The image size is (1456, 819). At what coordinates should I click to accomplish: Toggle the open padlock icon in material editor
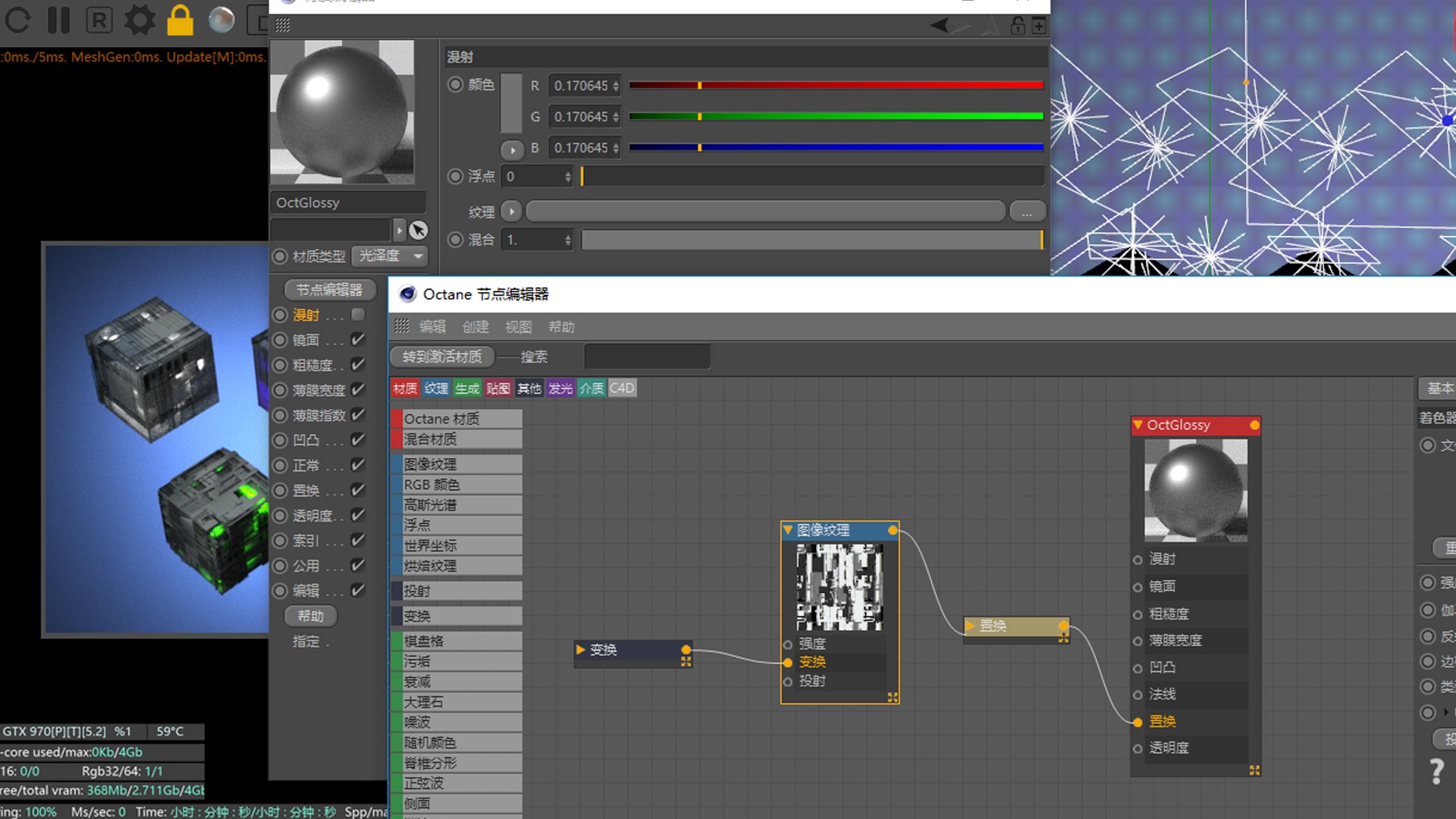1018,26
